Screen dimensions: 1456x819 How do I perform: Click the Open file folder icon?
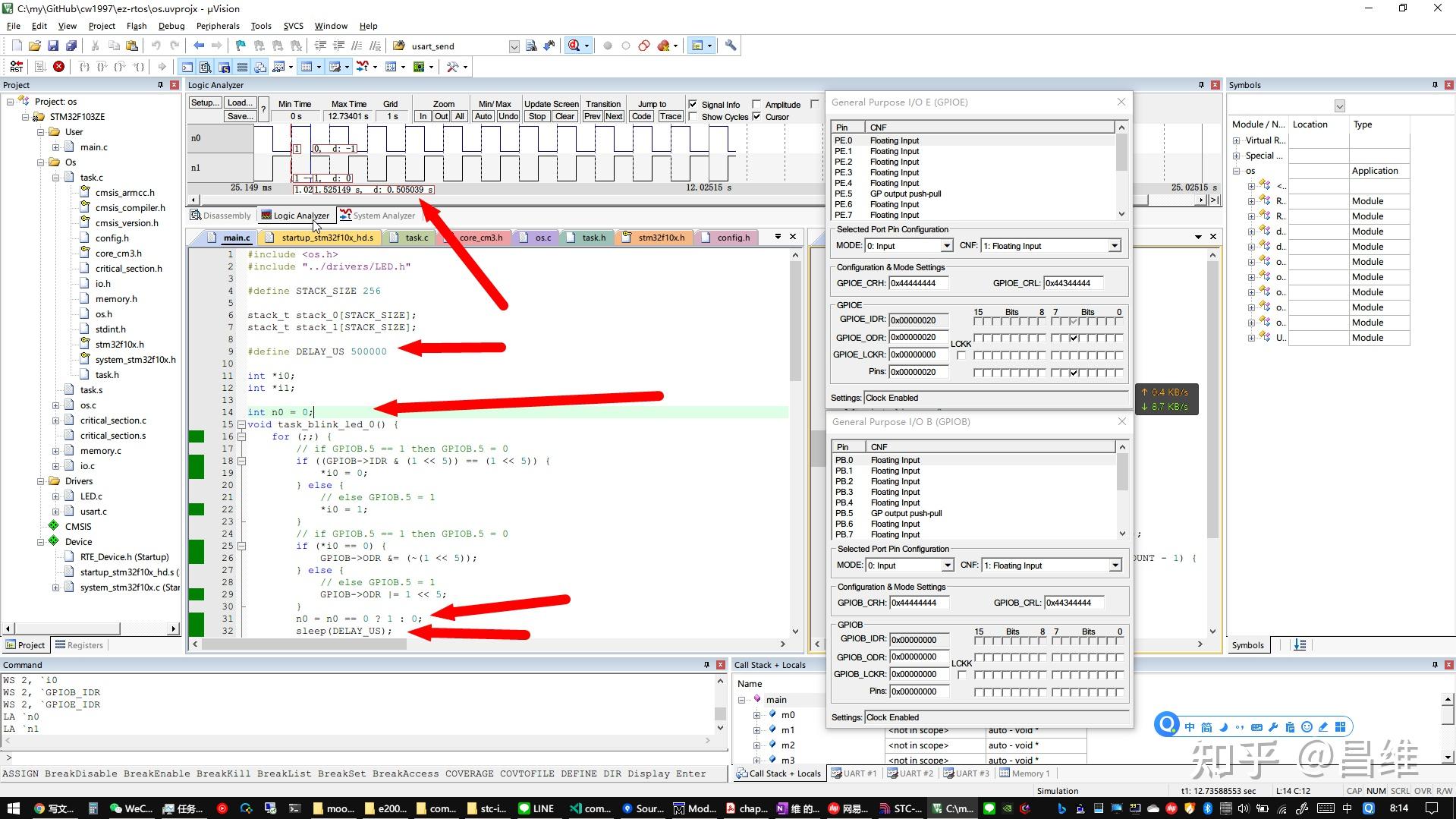[x=34, y=46]
